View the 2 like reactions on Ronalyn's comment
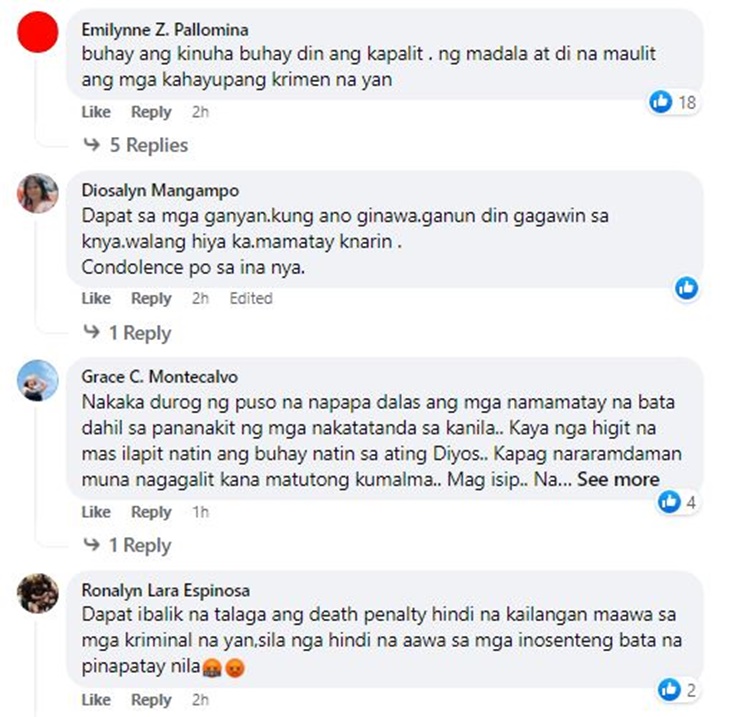Screen dimensions: 750x717 pos(677,690)
